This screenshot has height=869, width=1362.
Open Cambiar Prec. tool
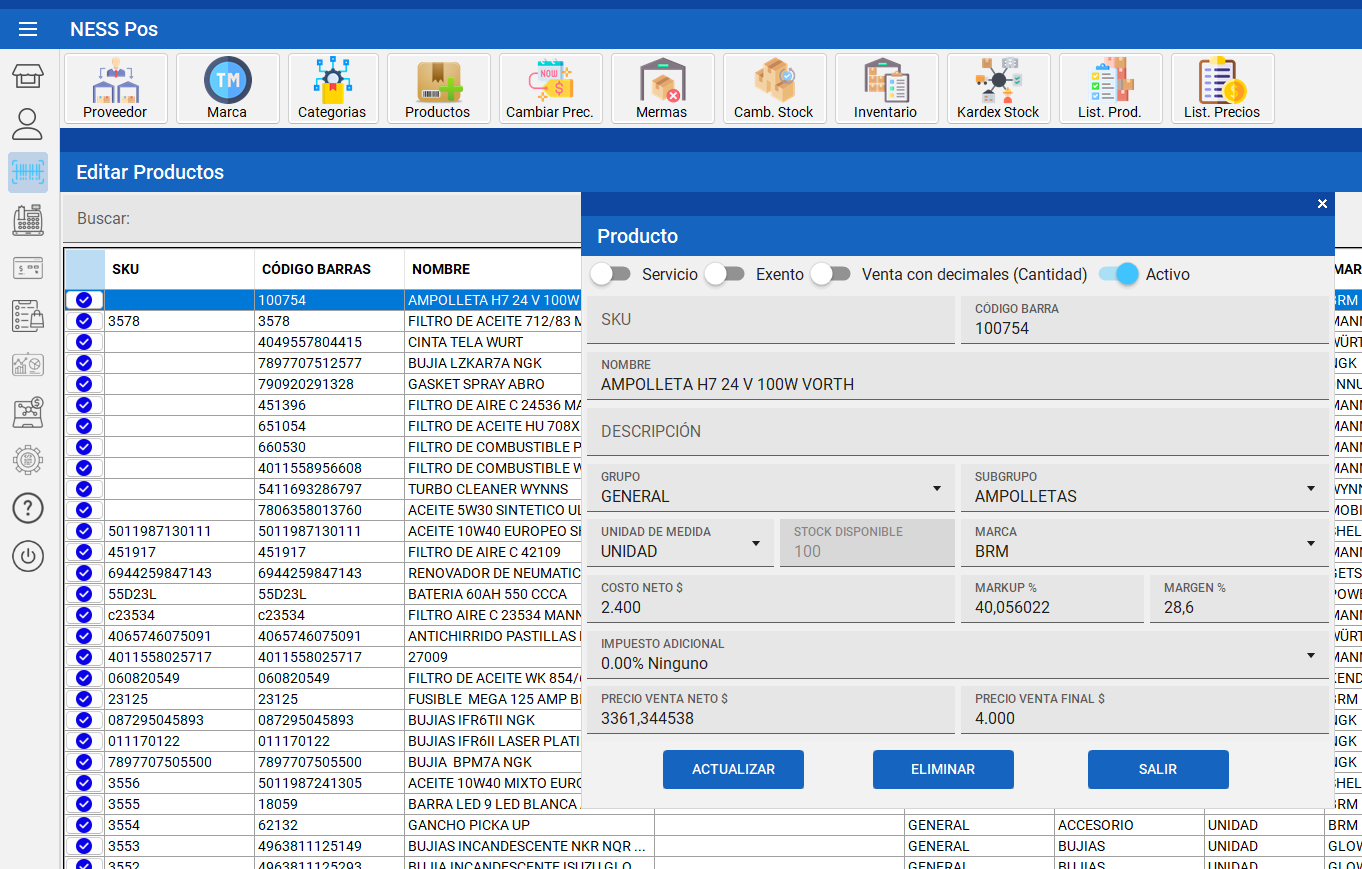click(550, 89)
